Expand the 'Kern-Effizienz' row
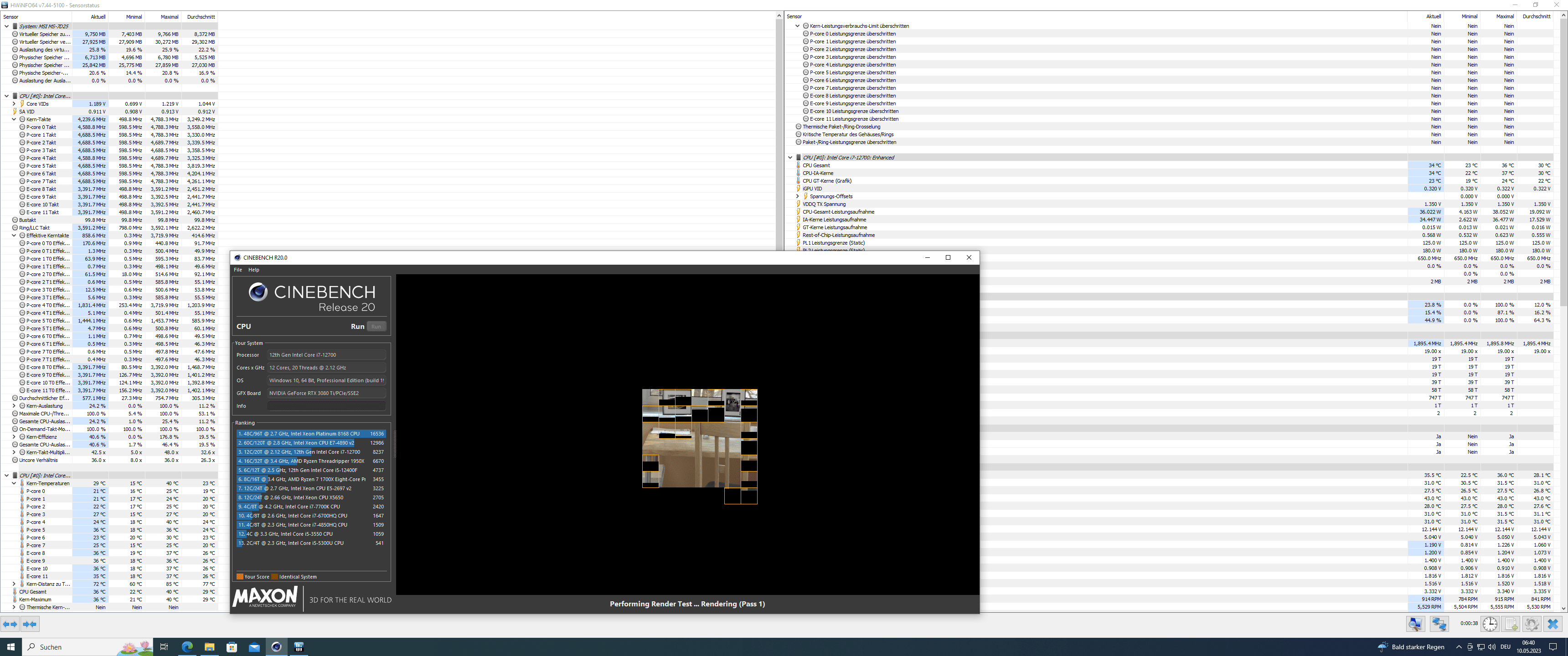The height and width of the screenshot is (656, 1568). (x=14, y=437)
